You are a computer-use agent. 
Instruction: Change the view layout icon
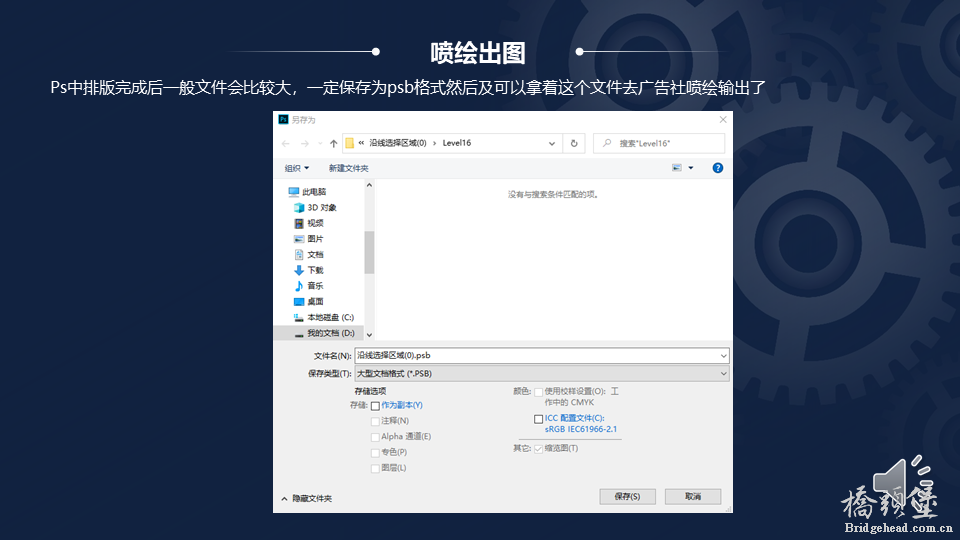(677, 168)
